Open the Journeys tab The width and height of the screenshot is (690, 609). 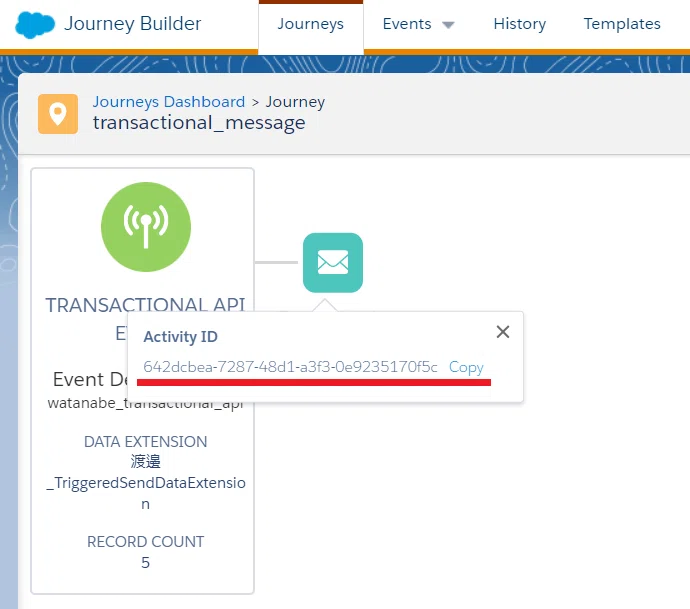pos(311,24)
